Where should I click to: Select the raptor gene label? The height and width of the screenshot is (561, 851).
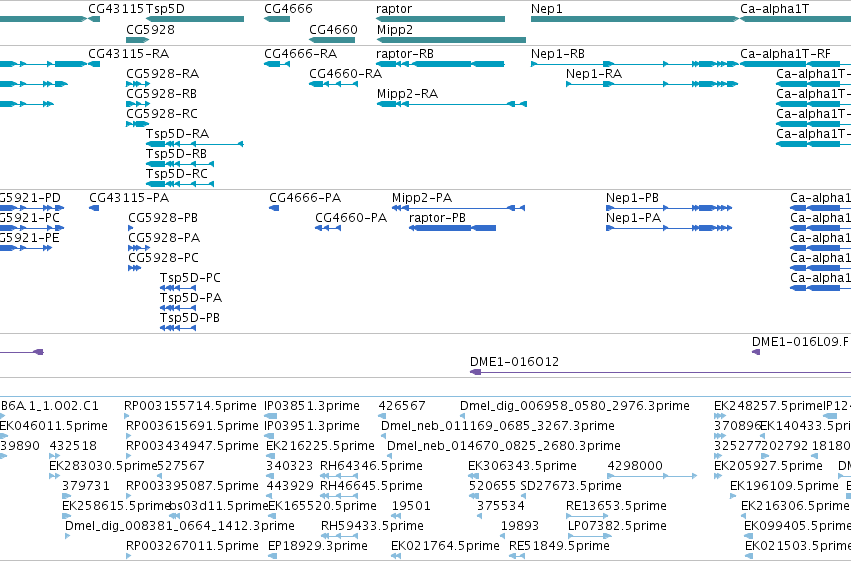coord(394,9)
